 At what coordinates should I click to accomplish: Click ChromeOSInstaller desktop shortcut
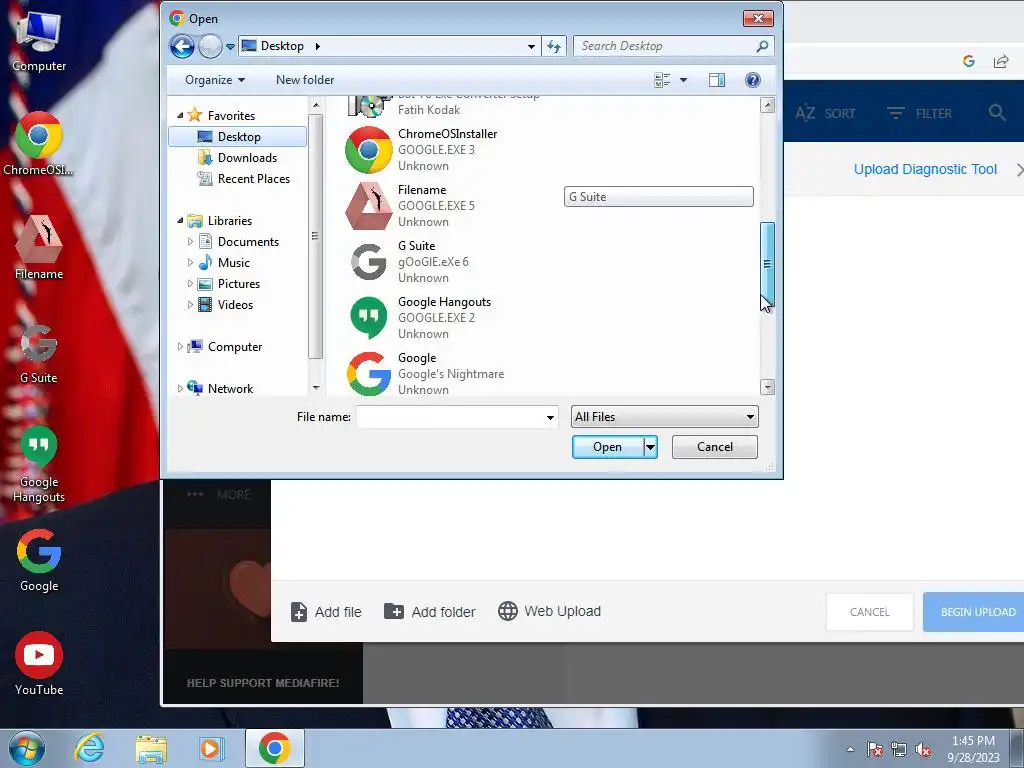click(38, 144)
